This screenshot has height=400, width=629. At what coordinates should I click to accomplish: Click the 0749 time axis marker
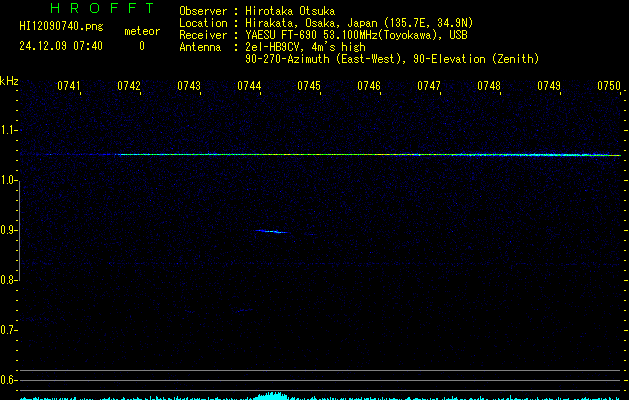549,86
